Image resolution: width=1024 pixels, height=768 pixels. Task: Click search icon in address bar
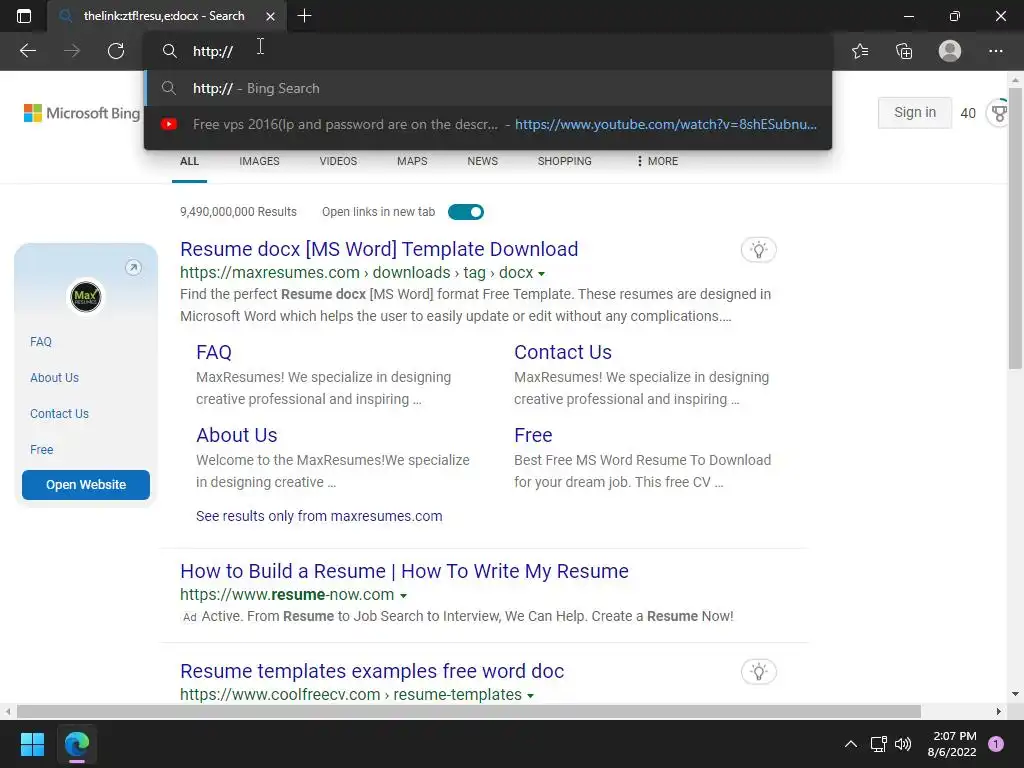169,51
